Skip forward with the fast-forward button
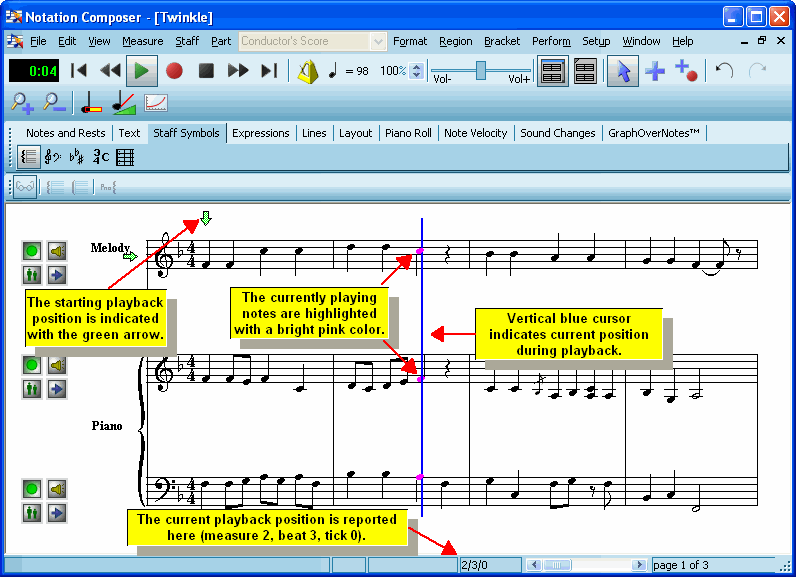The width and height of the screenshot is (800, 578). (x=238, y=71)
